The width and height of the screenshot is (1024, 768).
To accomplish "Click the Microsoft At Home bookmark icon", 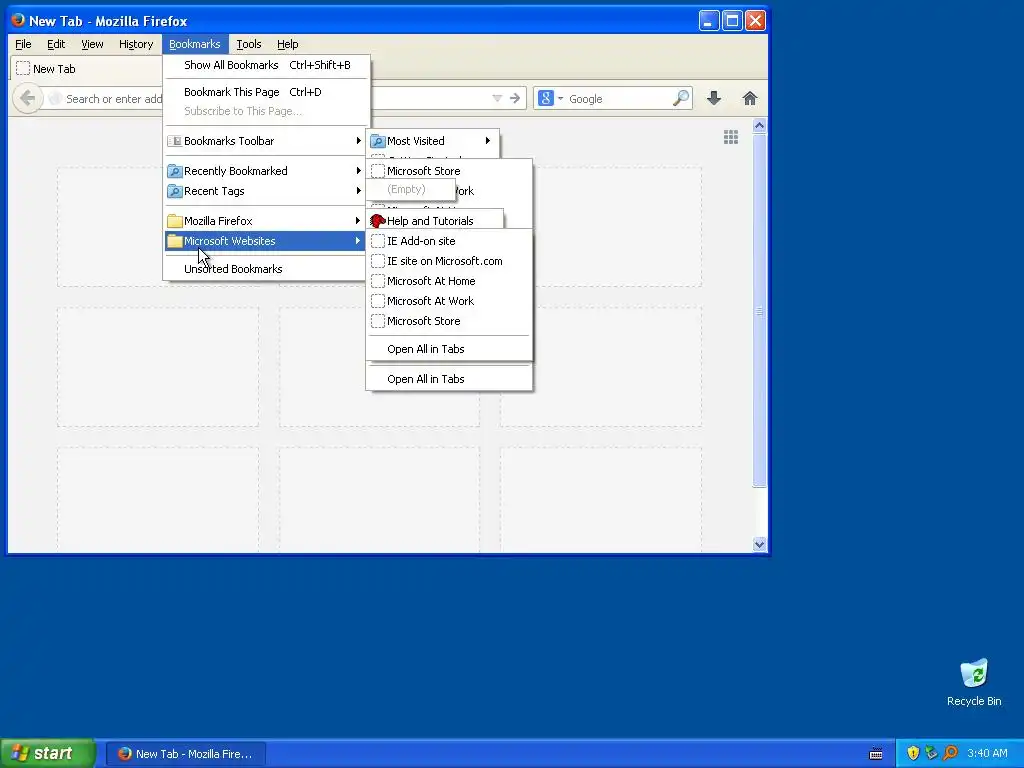I will pyautogui.click(x=377, y=281).
